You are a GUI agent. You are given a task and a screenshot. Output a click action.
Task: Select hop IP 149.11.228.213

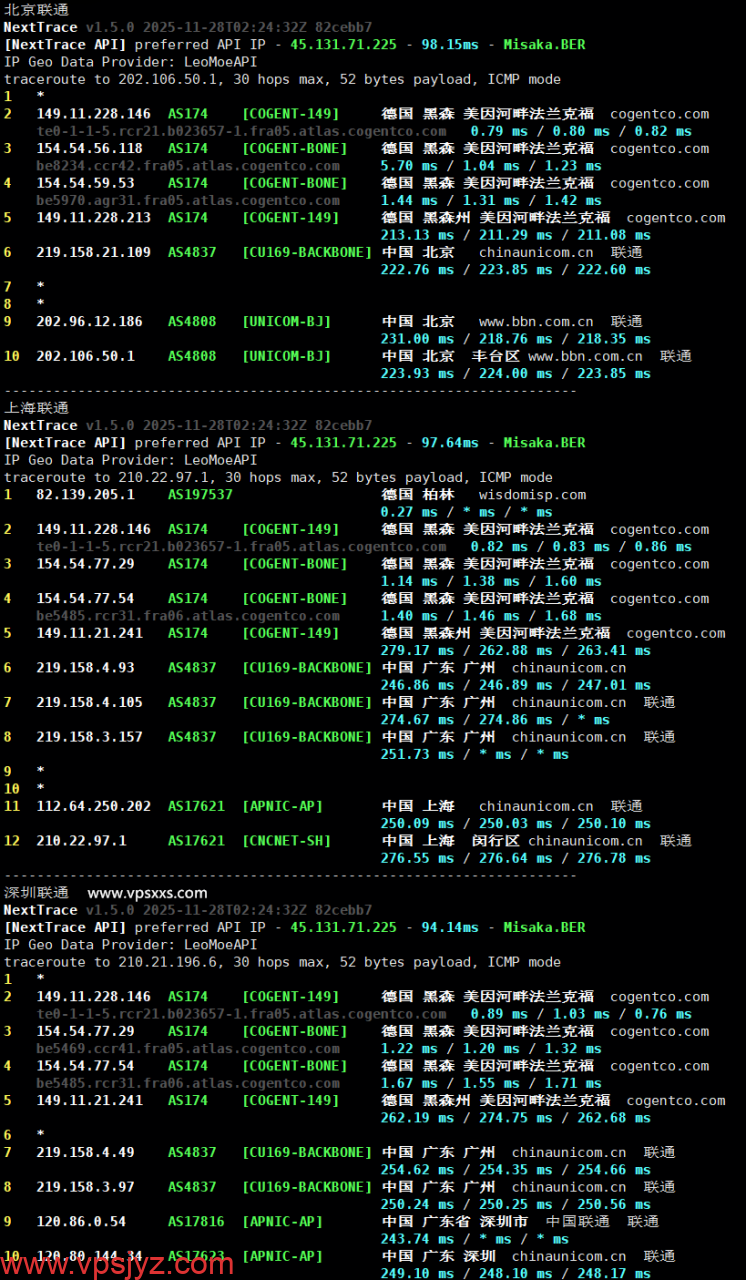94,218
